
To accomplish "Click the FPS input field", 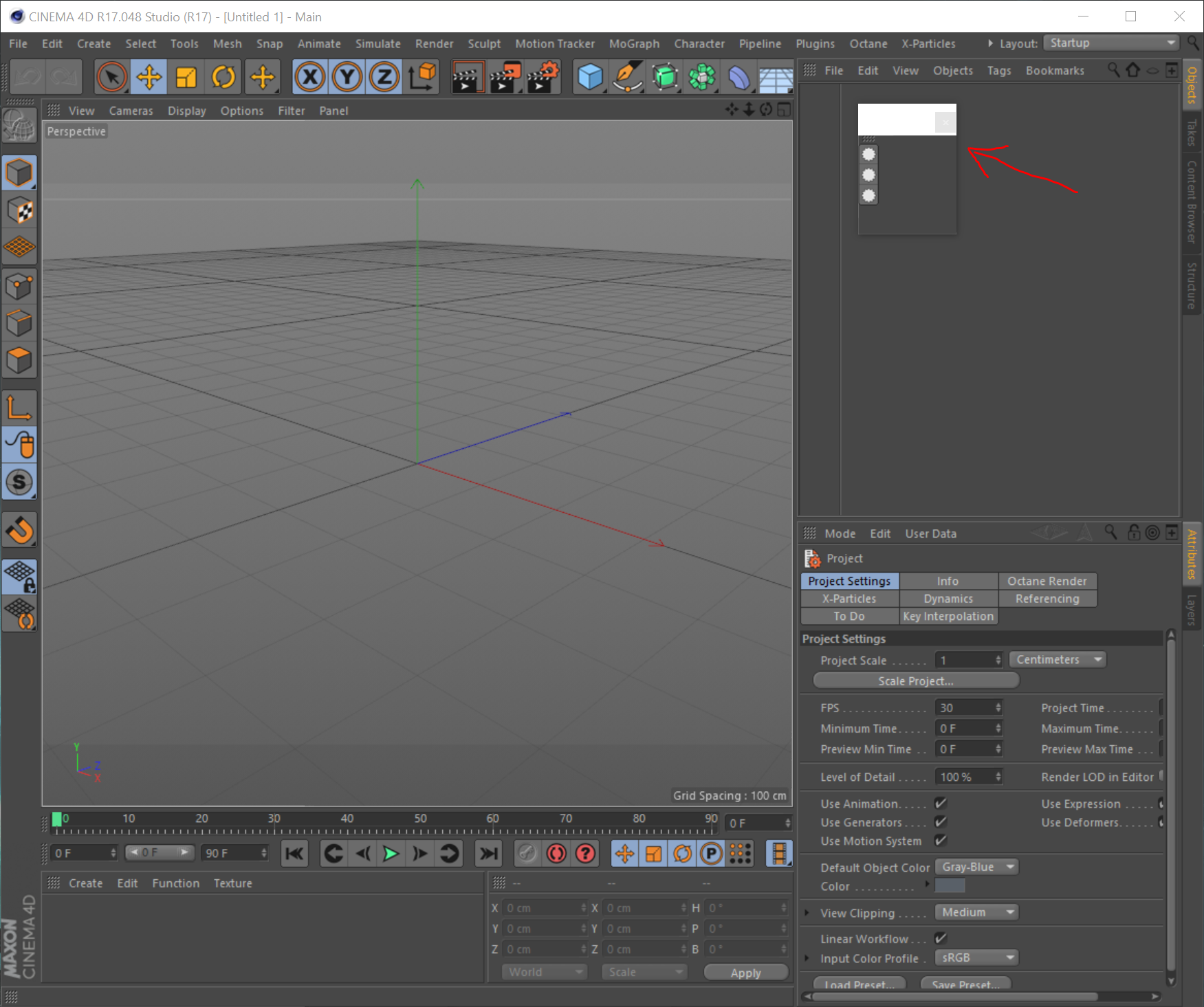I will (x=968, y=707).
